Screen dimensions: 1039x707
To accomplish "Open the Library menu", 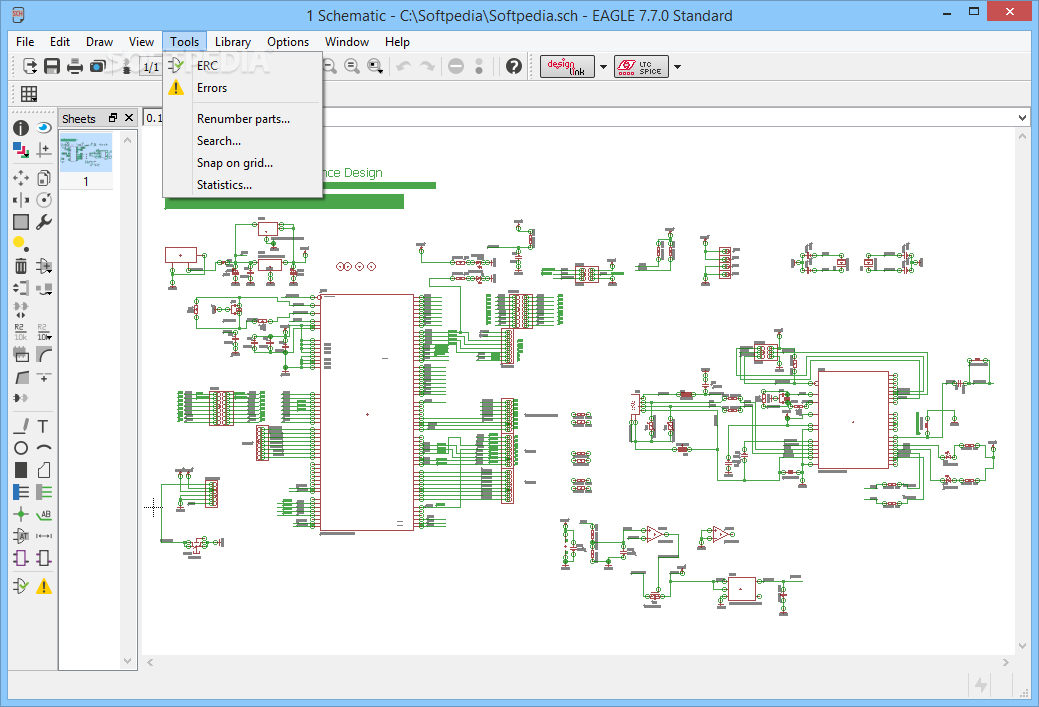I will (x=233, y=42).
